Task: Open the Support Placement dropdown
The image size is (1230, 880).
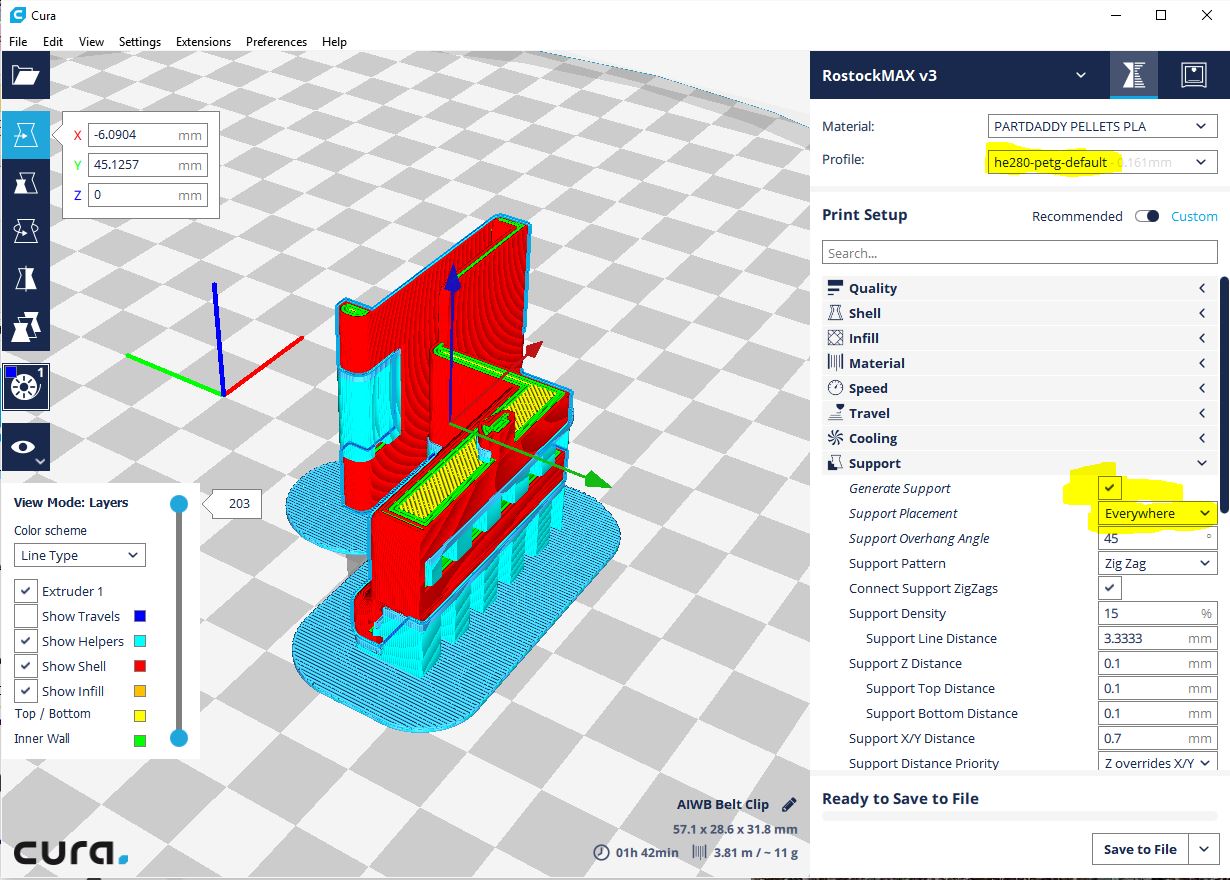Action: coord(1157,513)
